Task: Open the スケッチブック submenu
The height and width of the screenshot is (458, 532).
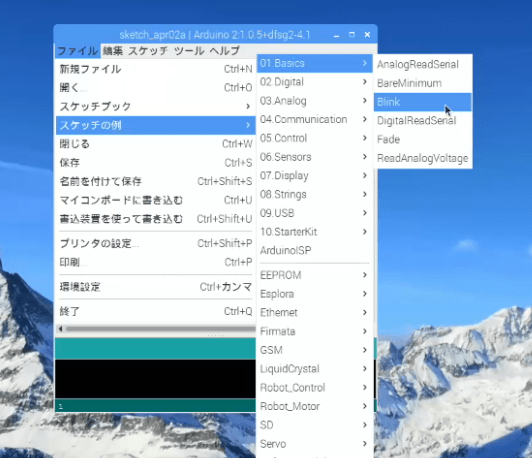Action: coord(156,107)
